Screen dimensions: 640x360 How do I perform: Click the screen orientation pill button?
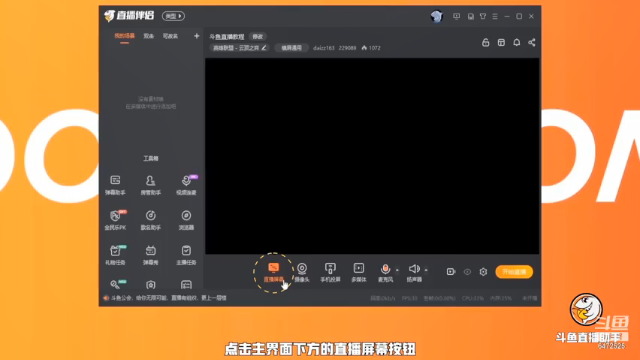(291, 48)
